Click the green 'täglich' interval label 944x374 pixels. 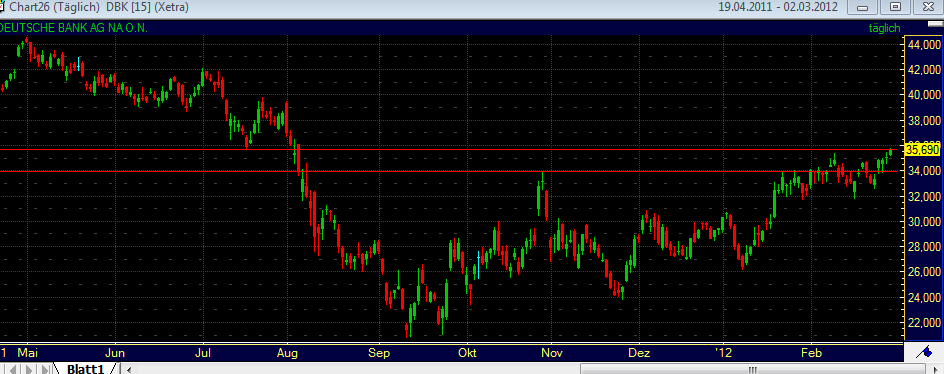(884, 28)
